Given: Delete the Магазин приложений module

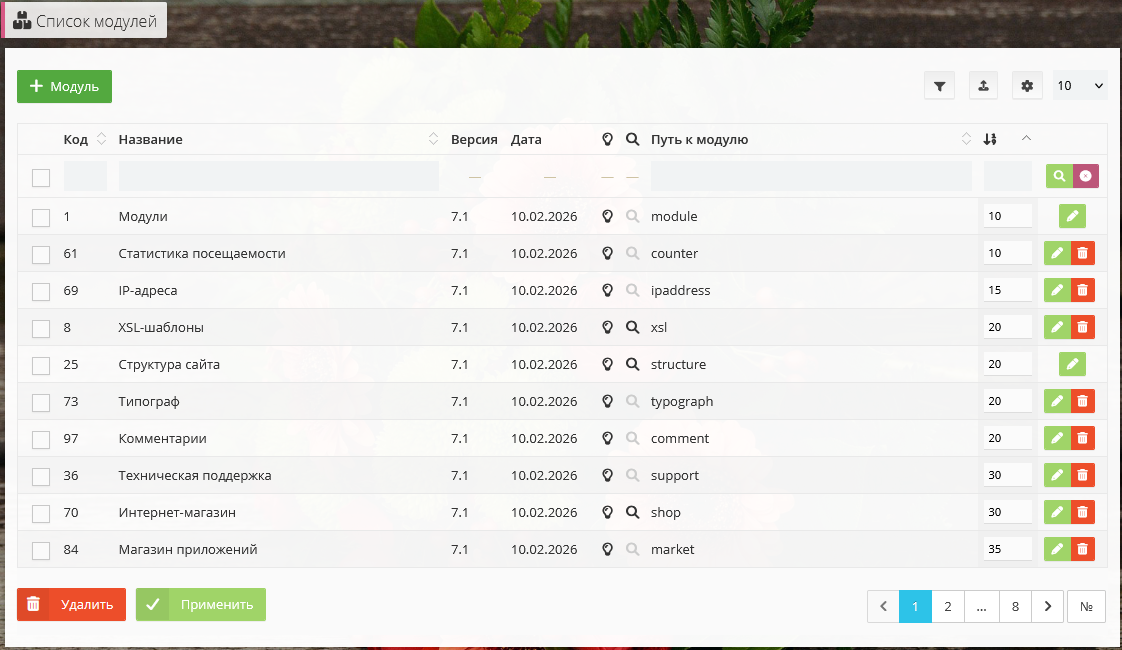Looking at the screenshot, I should pyautogui.click(x=1083, y=549).
